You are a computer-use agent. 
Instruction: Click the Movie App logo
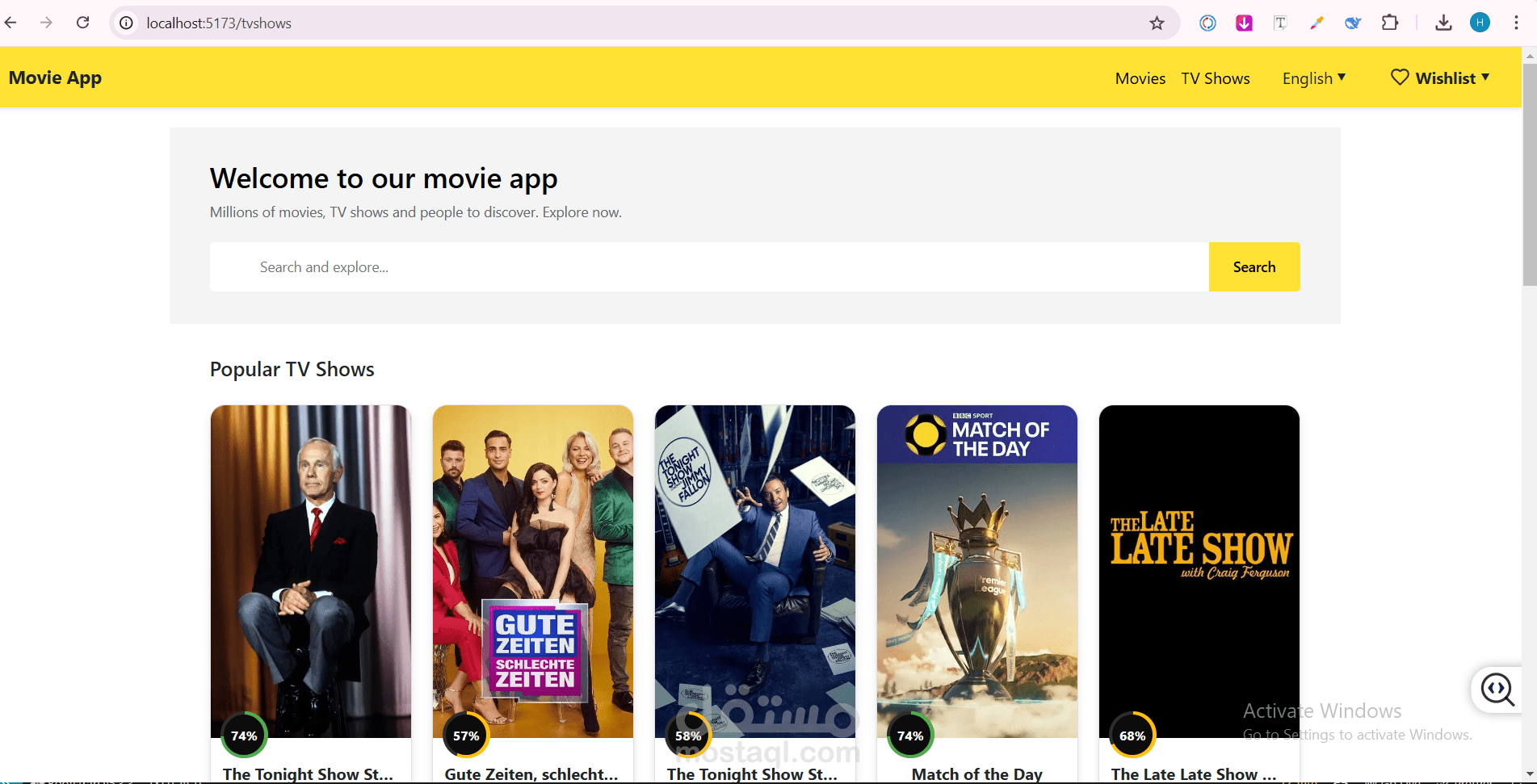point(55,78)
